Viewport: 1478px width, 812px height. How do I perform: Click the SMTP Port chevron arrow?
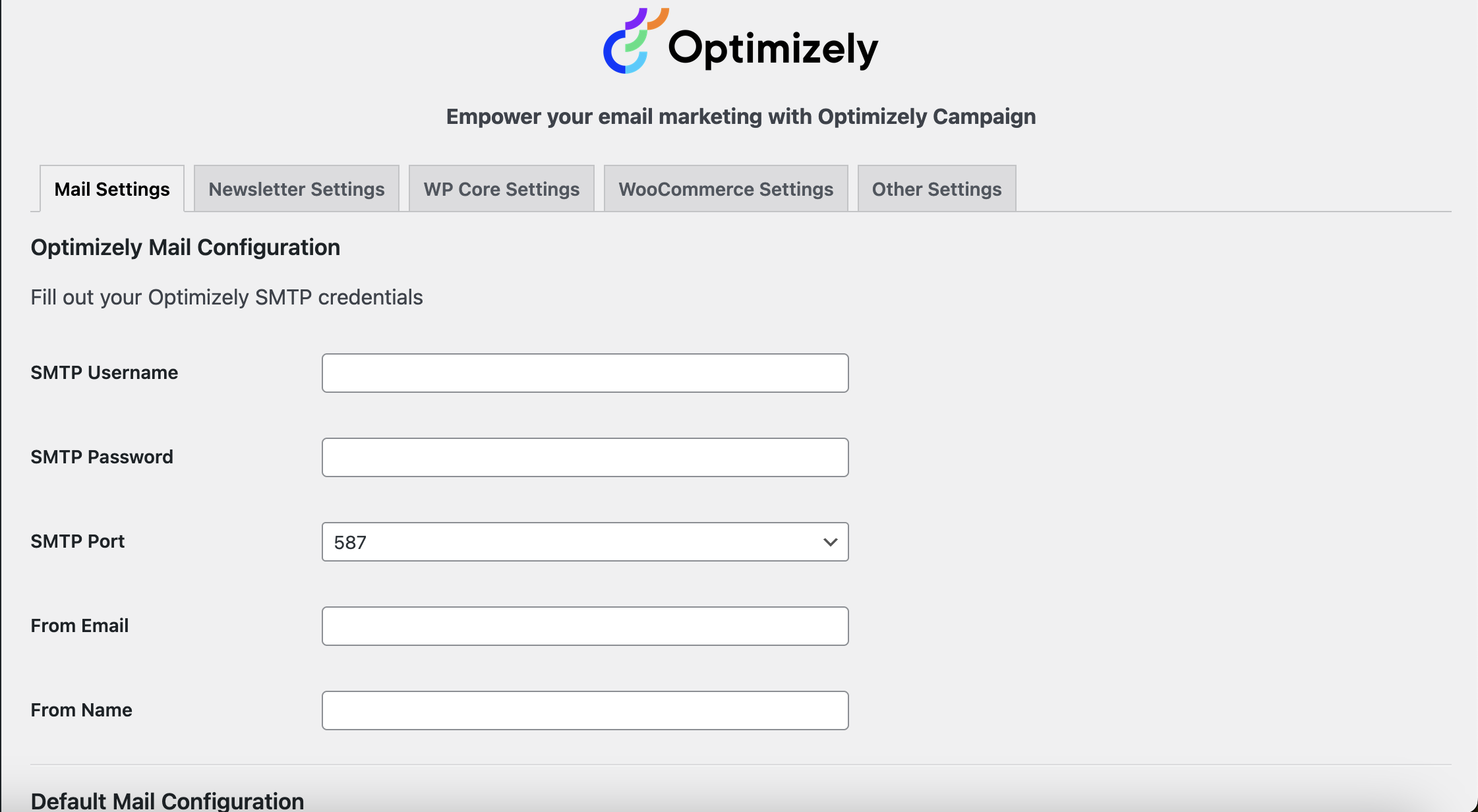coord(830,542)
